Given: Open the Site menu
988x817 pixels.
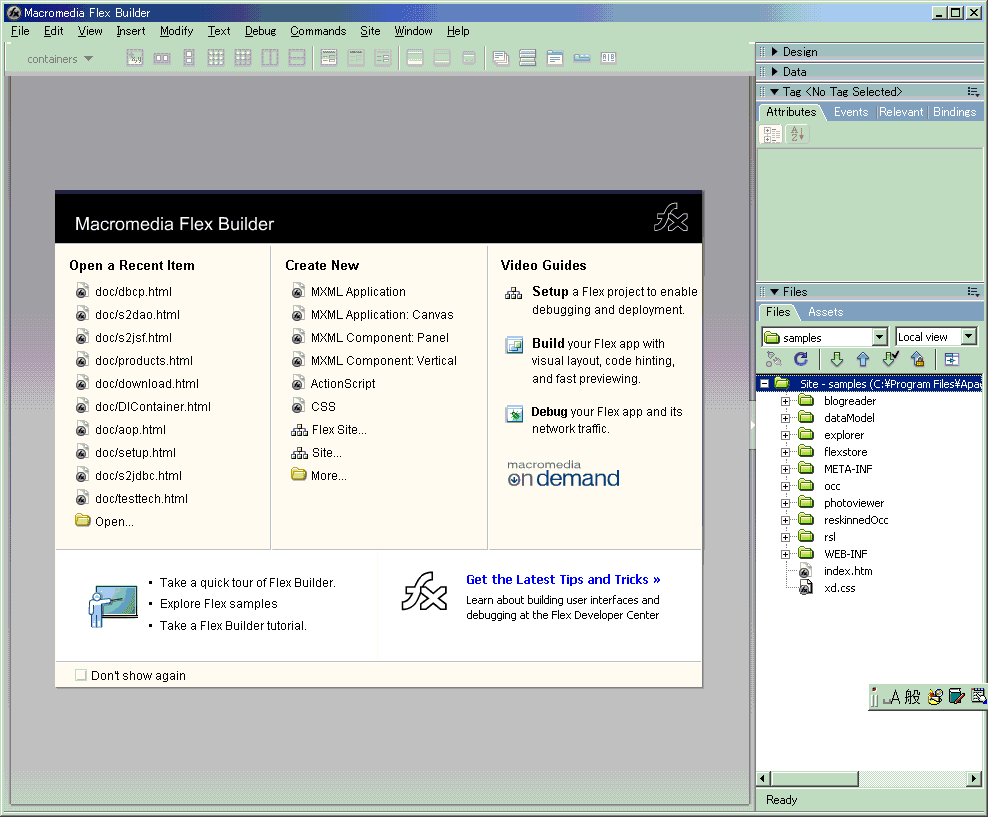Looking at the screenshot, I should [370, 31].
